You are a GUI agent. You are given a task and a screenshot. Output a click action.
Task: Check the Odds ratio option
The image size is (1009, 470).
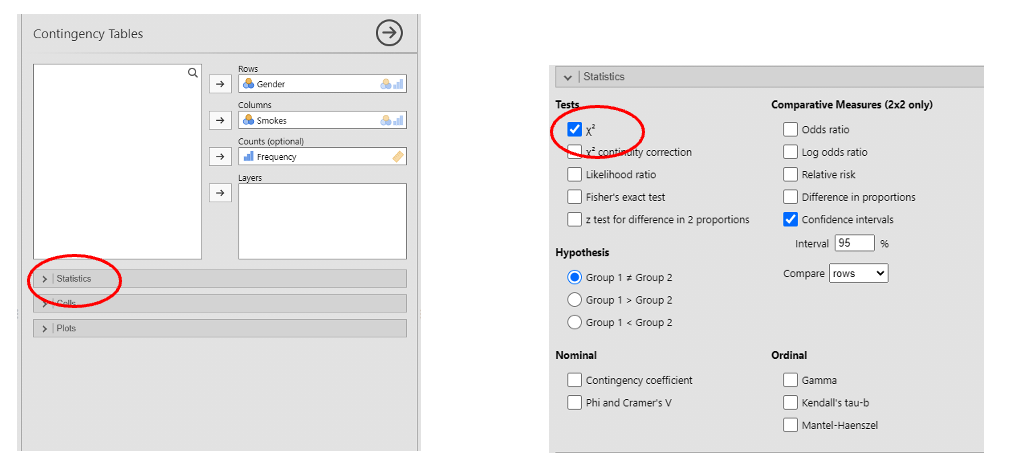pos(790,129)
